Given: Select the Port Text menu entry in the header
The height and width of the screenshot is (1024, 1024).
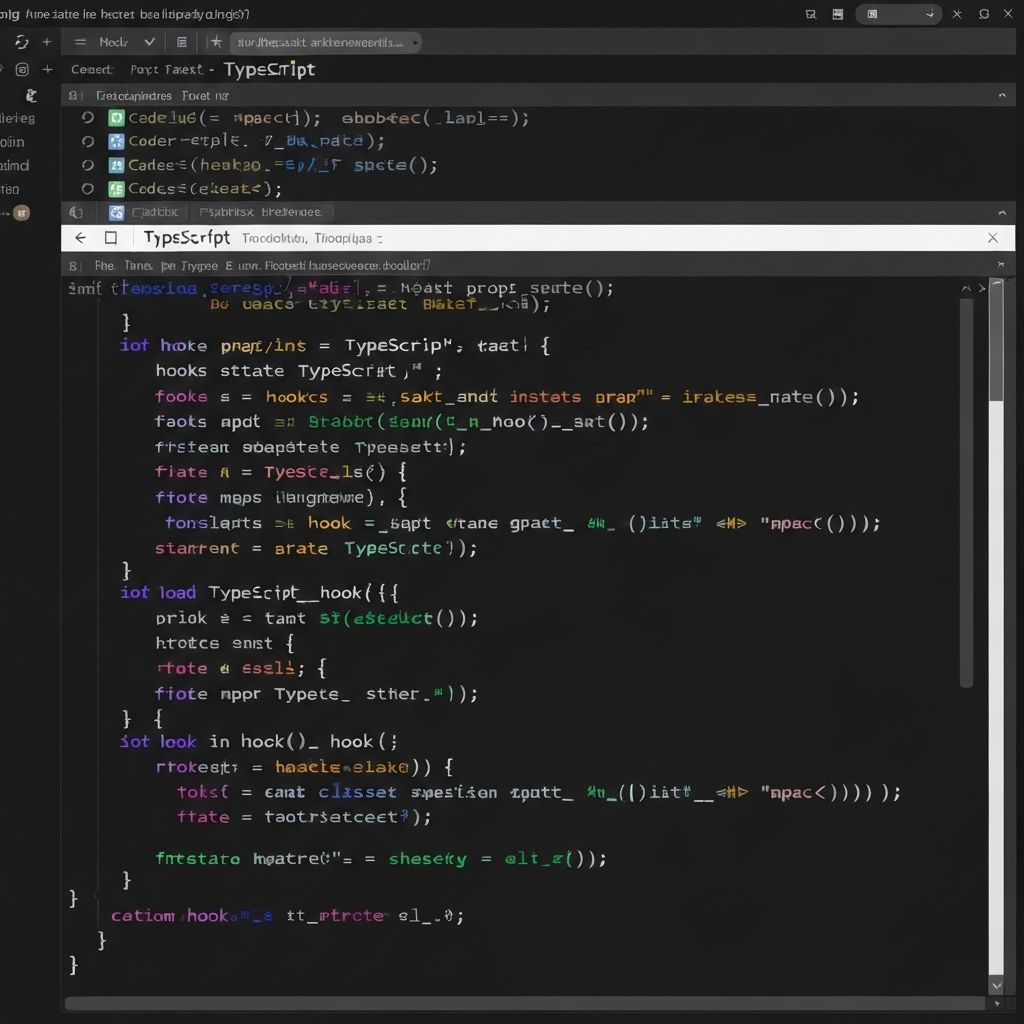Looking at the screenshot, I should pyautogui.click(x=165, y=69).
